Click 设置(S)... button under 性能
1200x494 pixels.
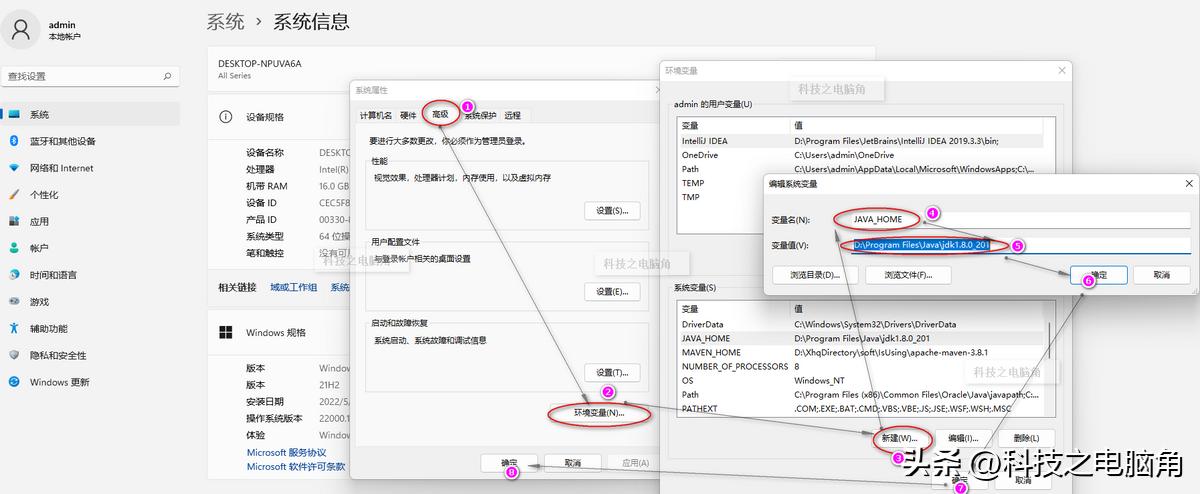pyautogui.click(x=612, y=211)
